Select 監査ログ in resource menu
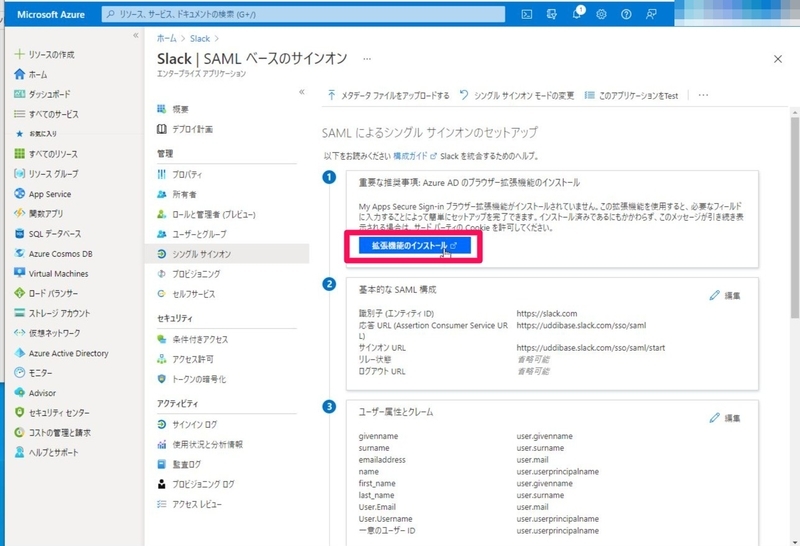 179,464
